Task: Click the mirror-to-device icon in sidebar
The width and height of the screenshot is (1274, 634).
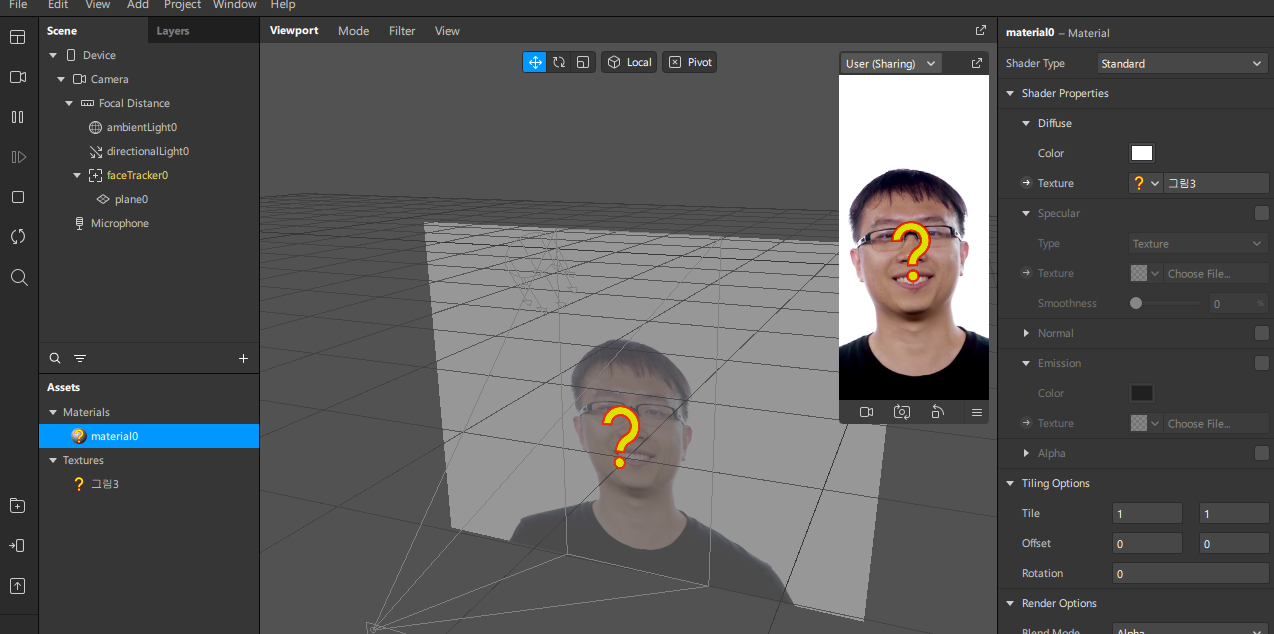Action: (18, 546)
